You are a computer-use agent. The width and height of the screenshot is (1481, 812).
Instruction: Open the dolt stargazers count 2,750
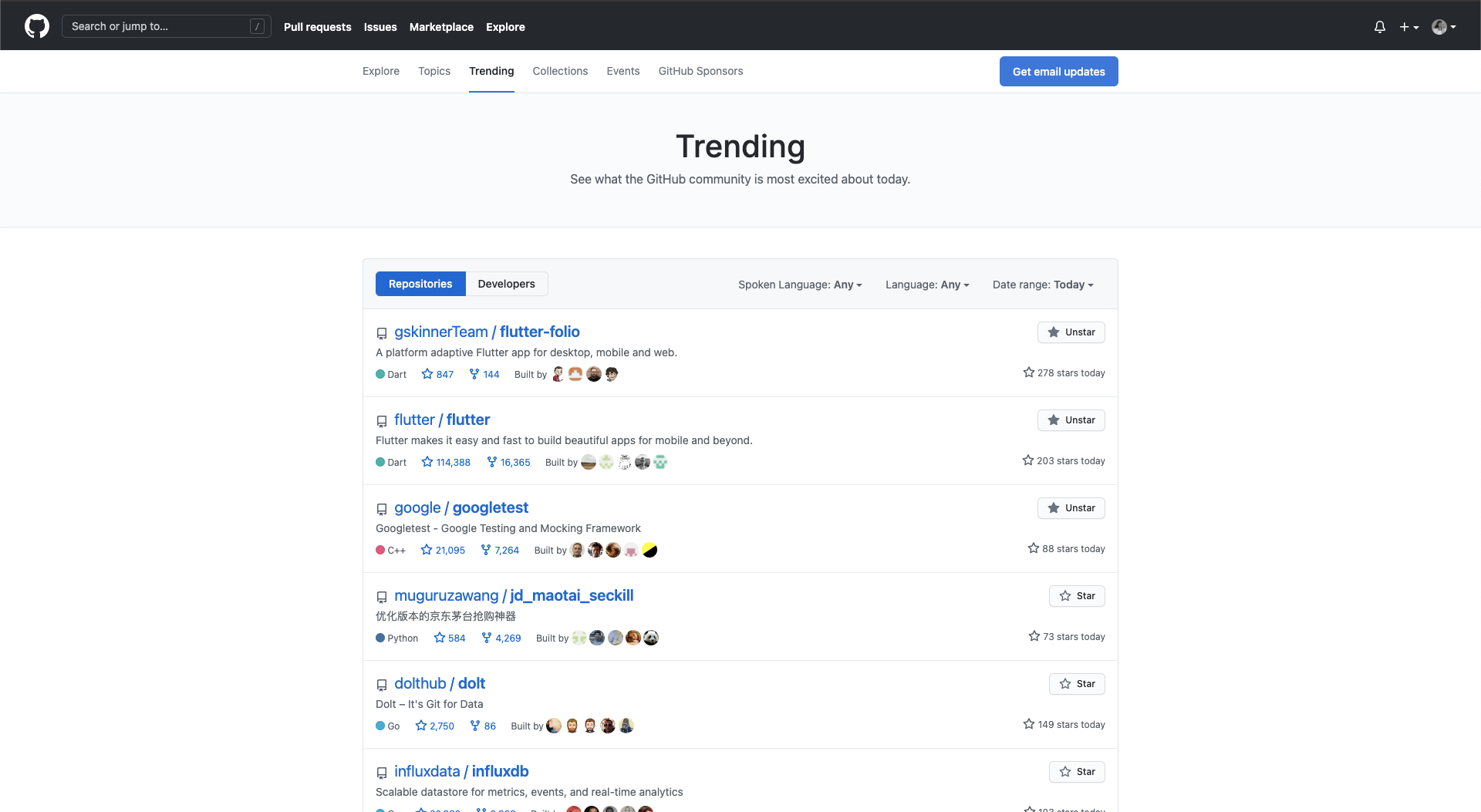click(x=435, y=726)
